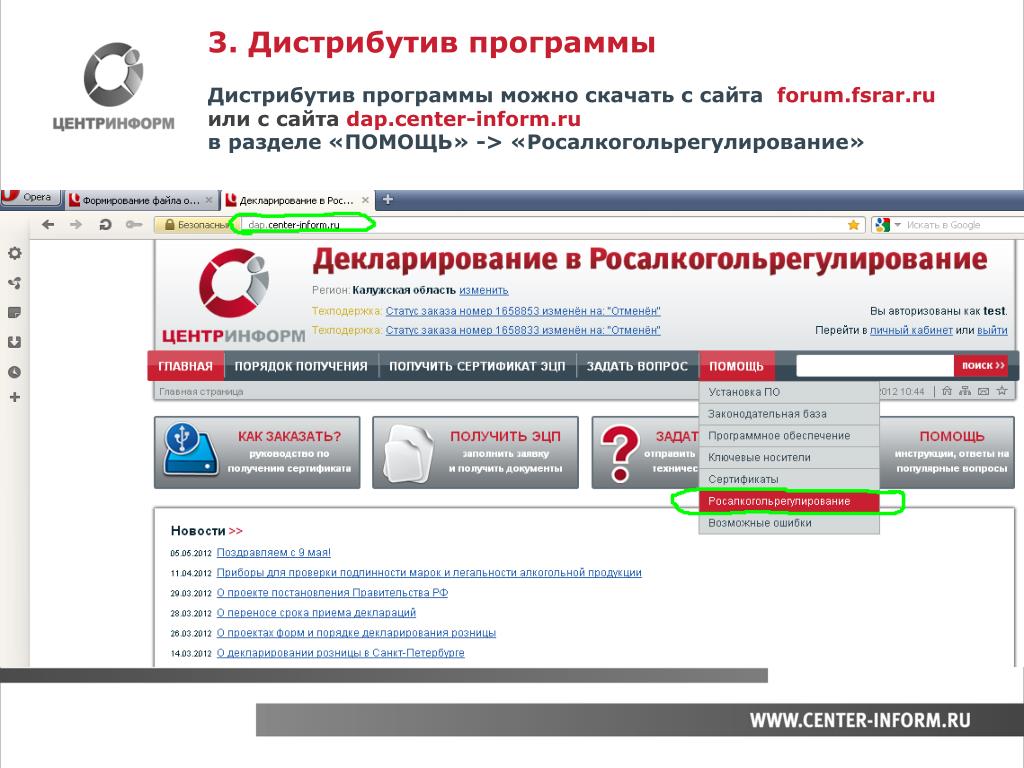
Task: Click the bookmark star in the address bar
Action: point(853,225)
